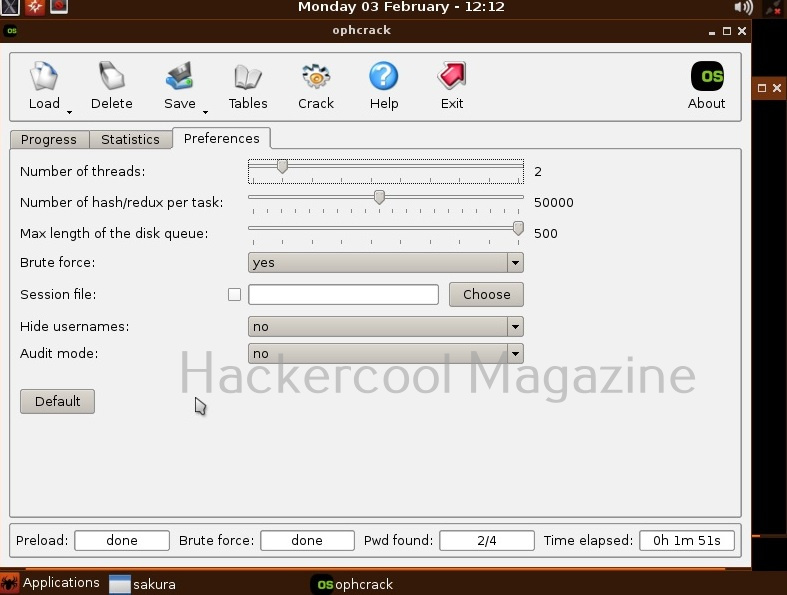Open the Tables book icon
787x595 pixels.
click(248, 77)
